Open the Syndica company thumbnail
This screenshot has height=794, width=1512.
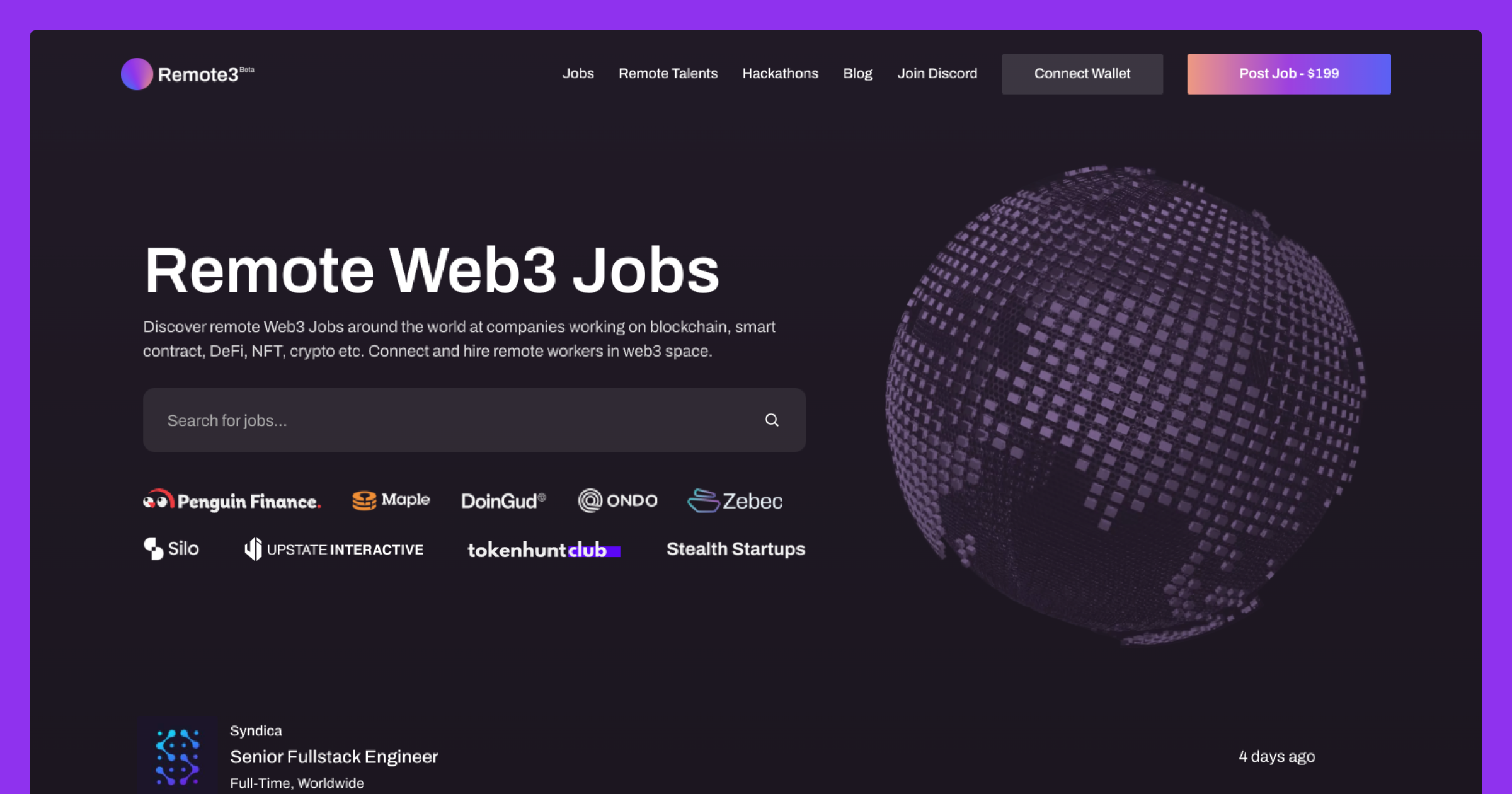point(178,756)
